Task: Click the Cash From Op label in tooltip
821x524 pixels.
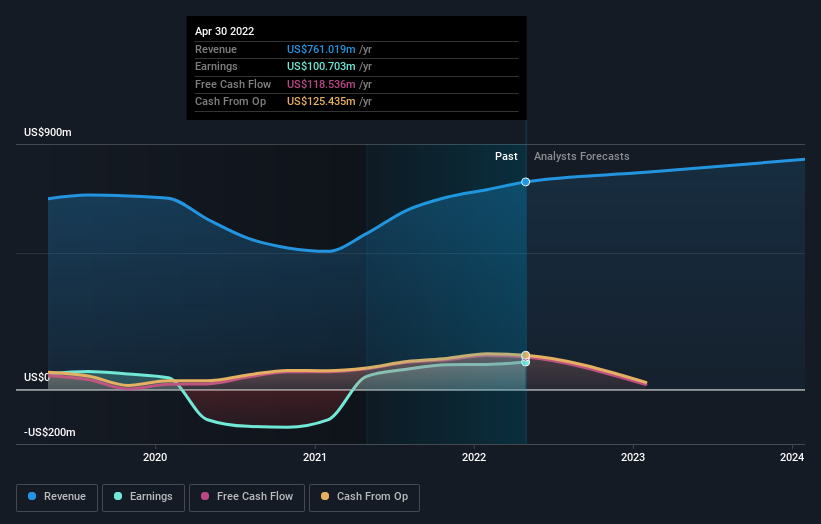Action: point(230,102)
